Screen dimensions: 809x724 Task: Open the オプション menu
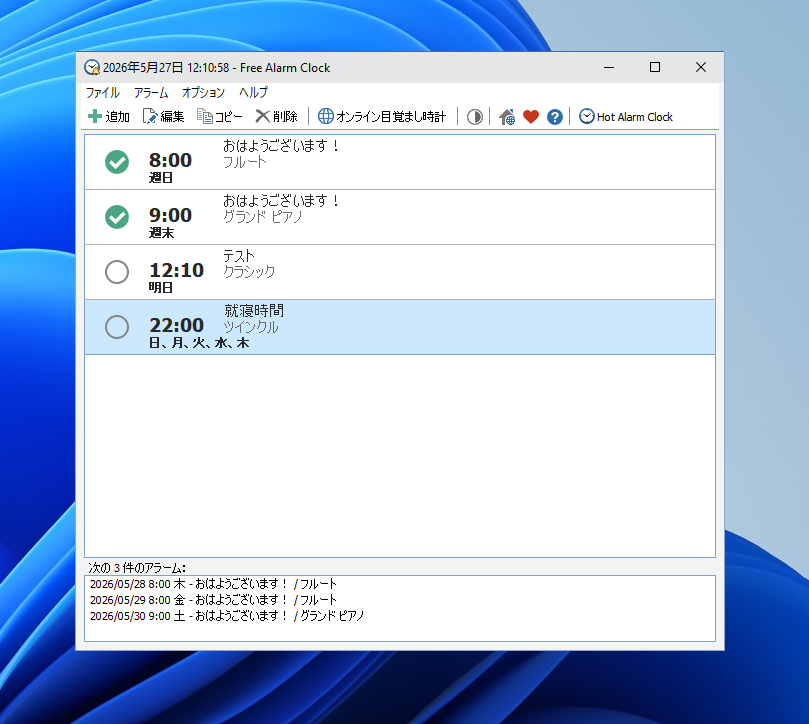click(203, 93)
